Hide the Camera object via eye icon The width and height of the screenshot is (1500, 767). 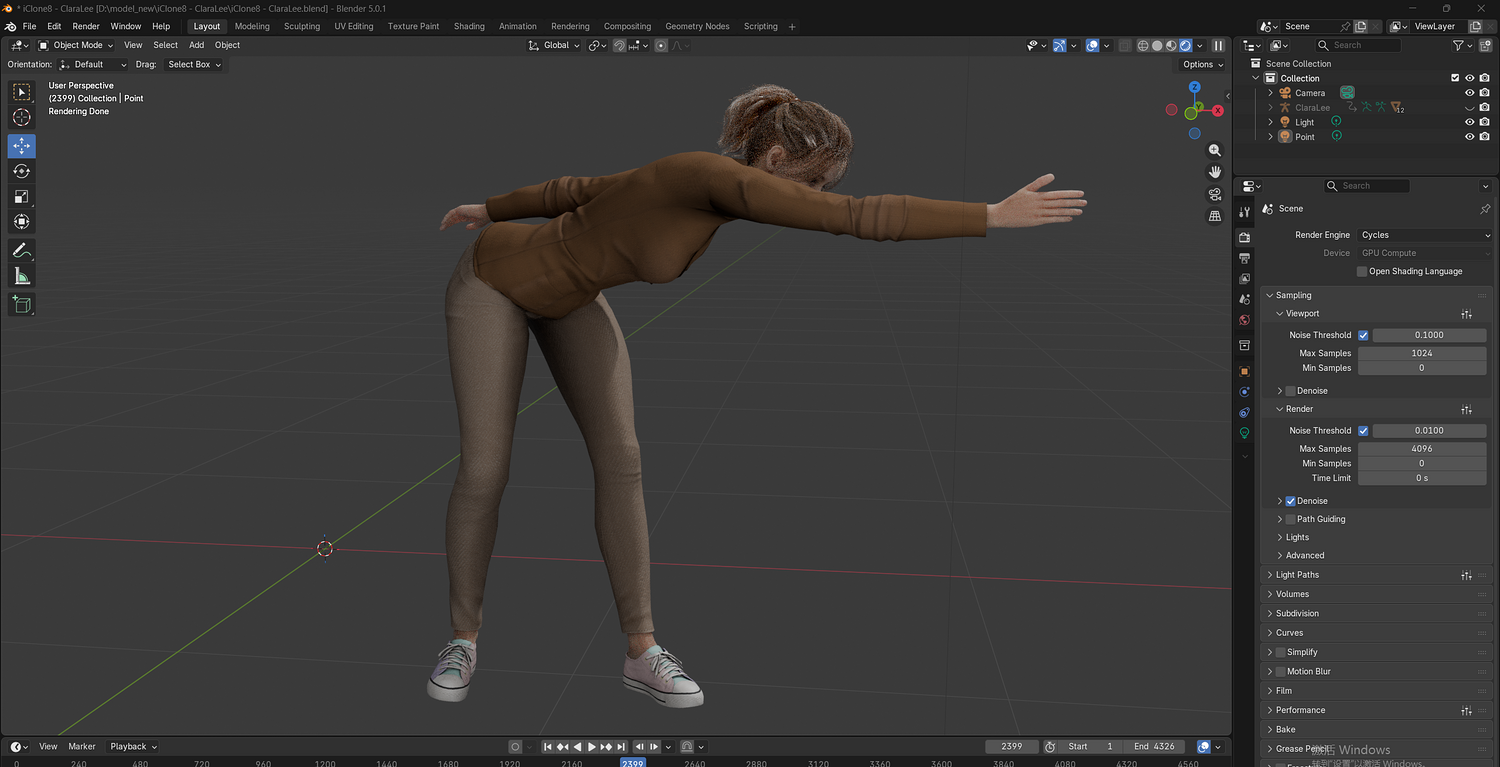click(1470, 93)
